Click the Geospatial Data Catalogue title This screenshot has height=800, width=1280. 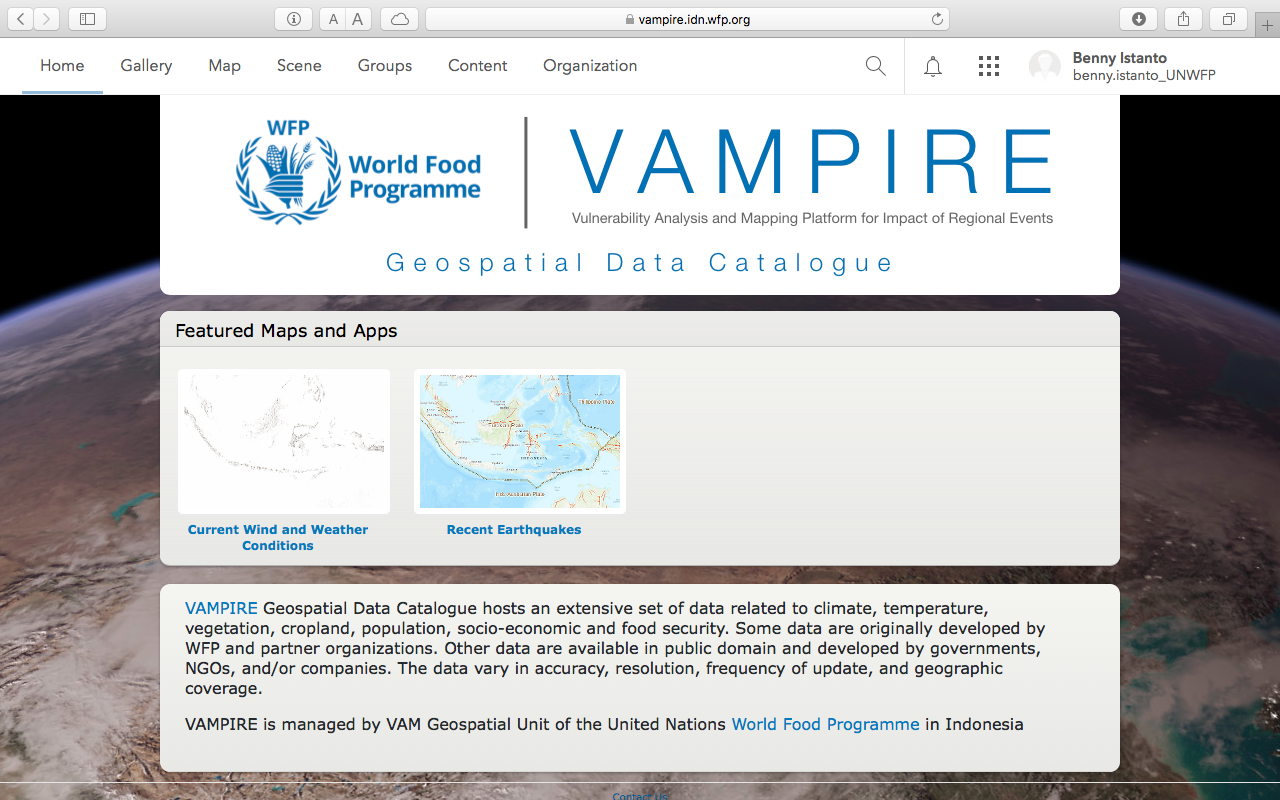640,263
